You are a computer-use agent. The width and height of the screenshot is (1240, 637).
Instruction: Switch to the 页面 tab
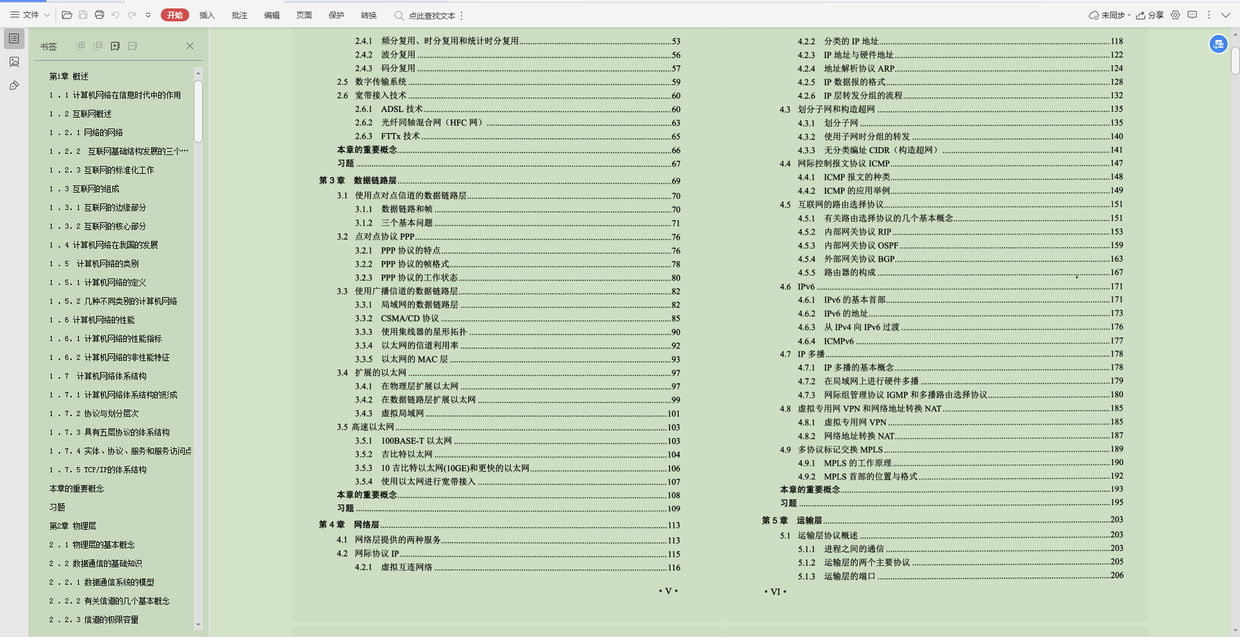click(304, 15)
